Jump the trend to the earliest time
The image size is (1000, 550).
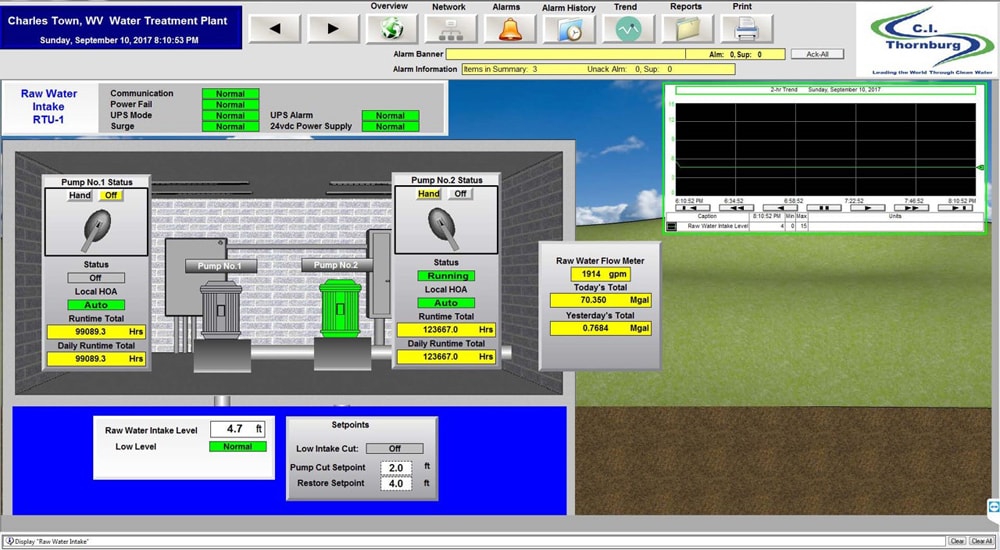pos(691,208)
